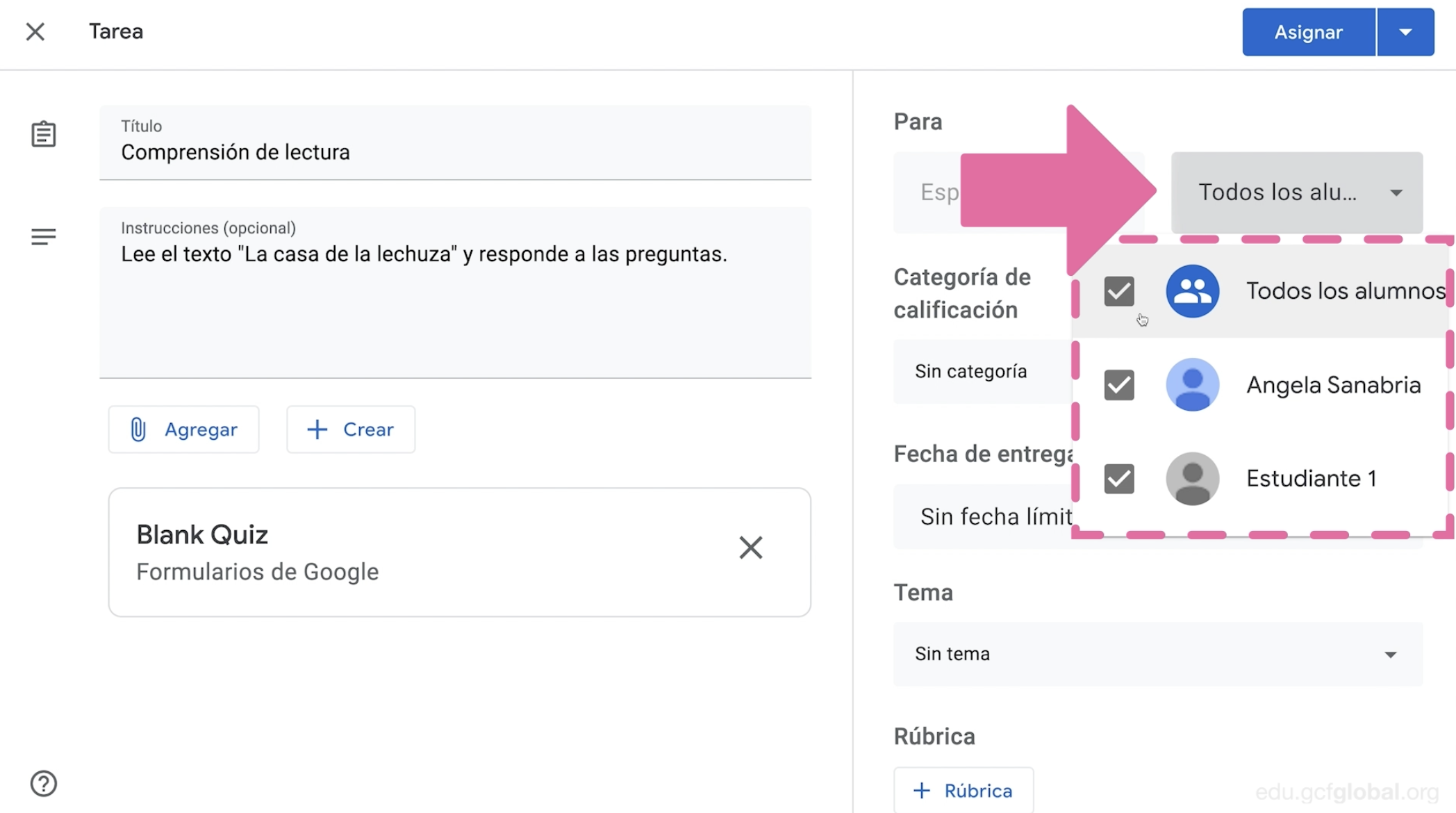Open the help question mark icon
The height and width of the screenshot is (813, 1456).
(43, 784)
